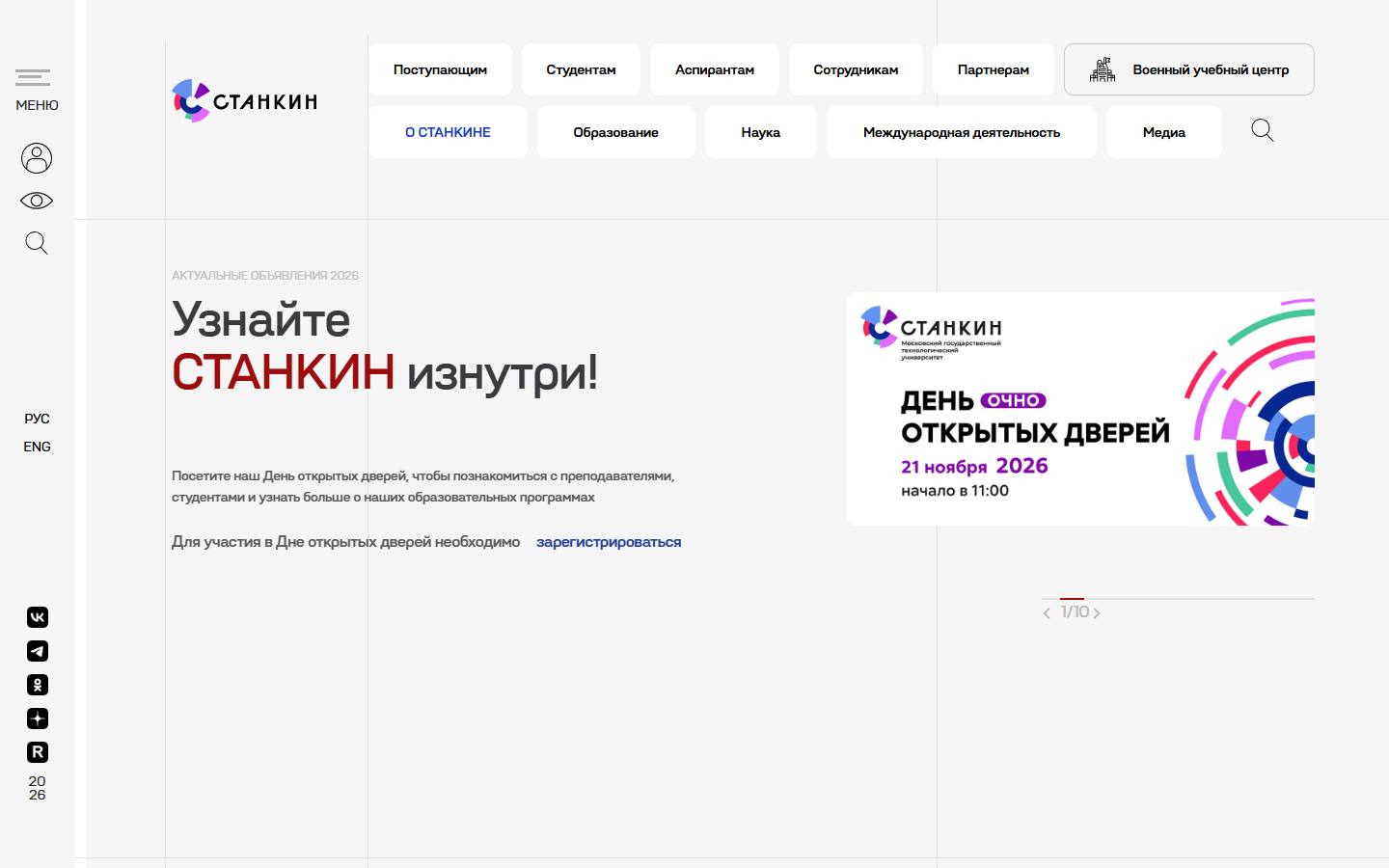1389x868 pixels.
Task: Open the Dzen star social icon
Action: coord(38,719)
